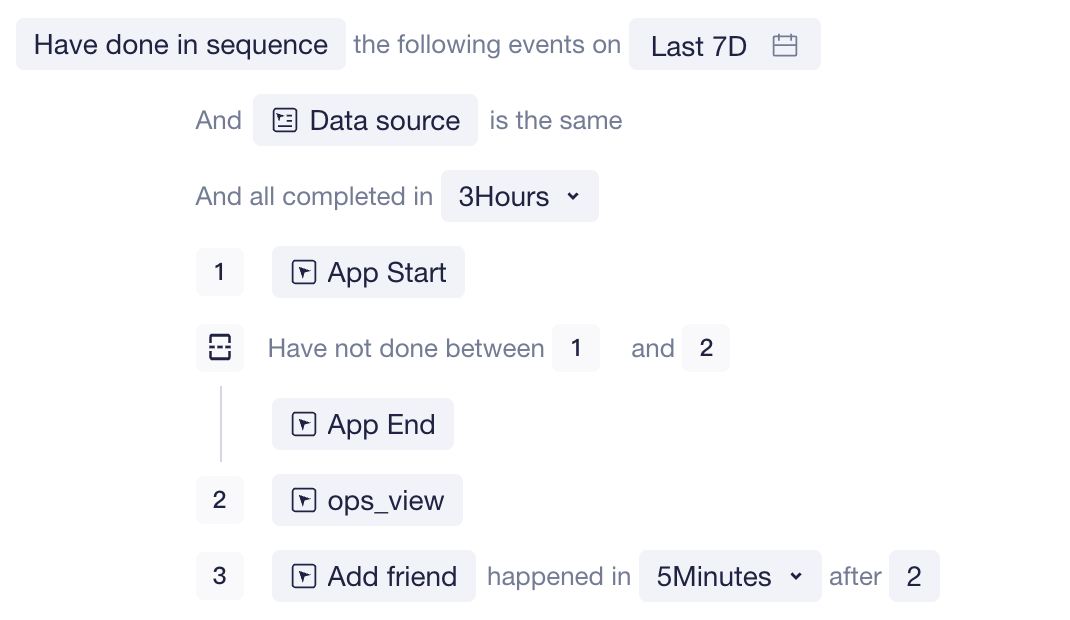The width and height of the screenshot is (1070, 620).
Task: Click the event icon on App End
Action: tap(304, 424)
